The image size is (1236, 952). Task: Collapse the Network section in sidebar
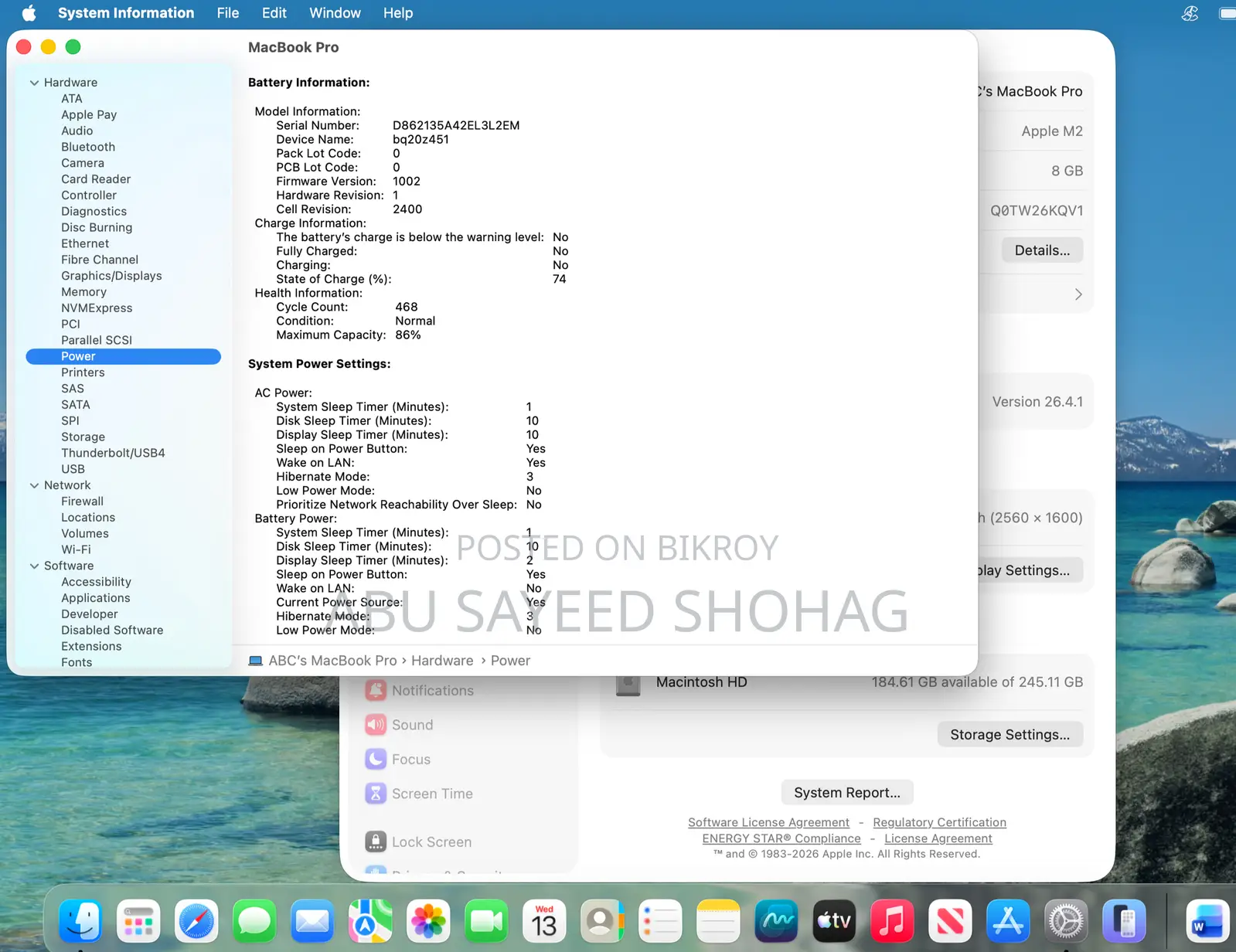[34, 485]
